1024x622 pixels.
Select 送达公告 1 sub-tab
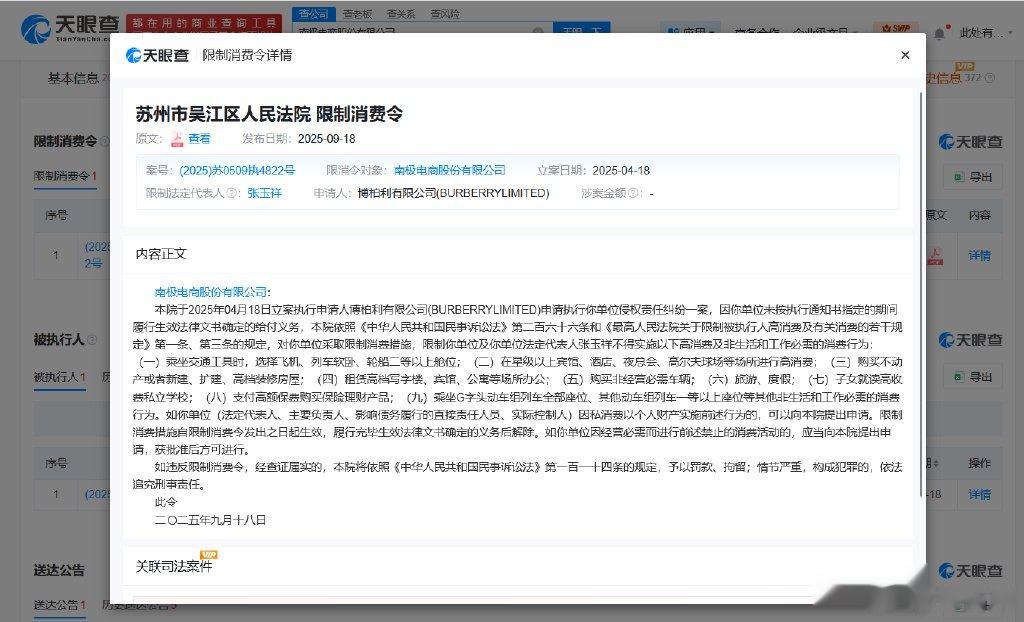[x=59, y=605]
